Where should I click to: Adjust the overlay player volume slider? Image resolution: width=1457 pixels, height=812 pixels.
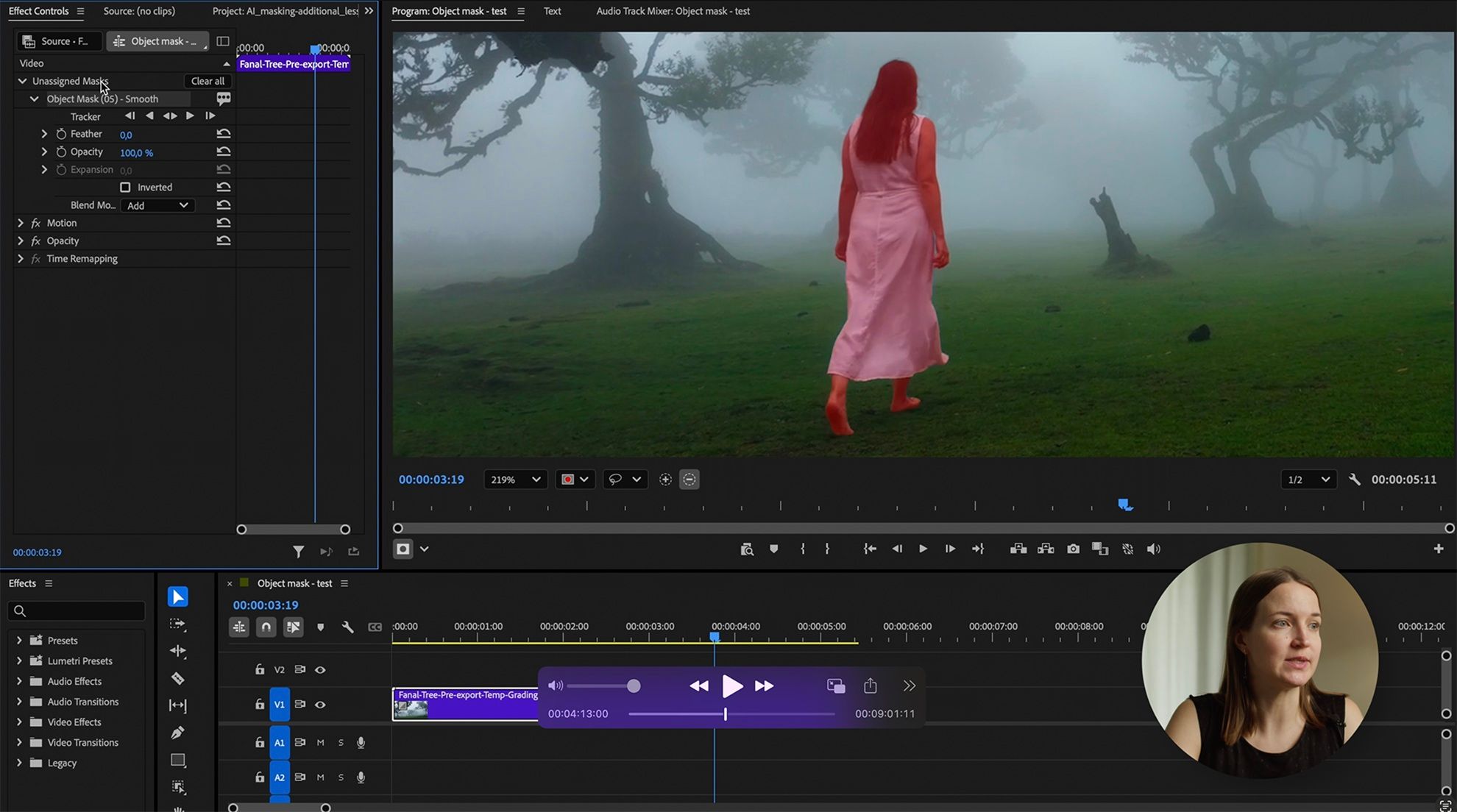pos(603,686)
